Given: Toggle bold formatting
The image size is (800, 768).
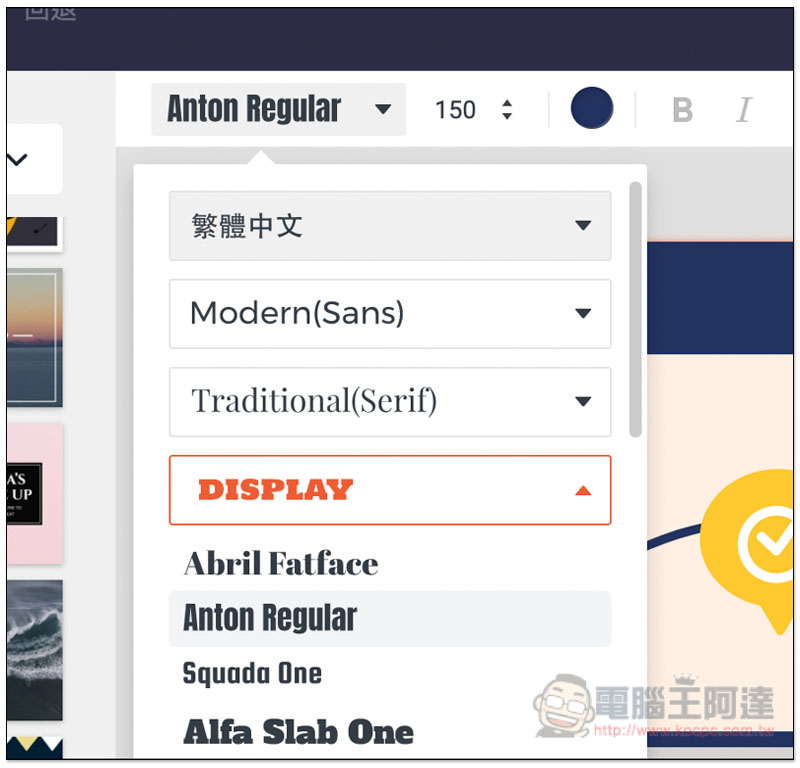Looking at the screenshot, I should tap(683, 110).
